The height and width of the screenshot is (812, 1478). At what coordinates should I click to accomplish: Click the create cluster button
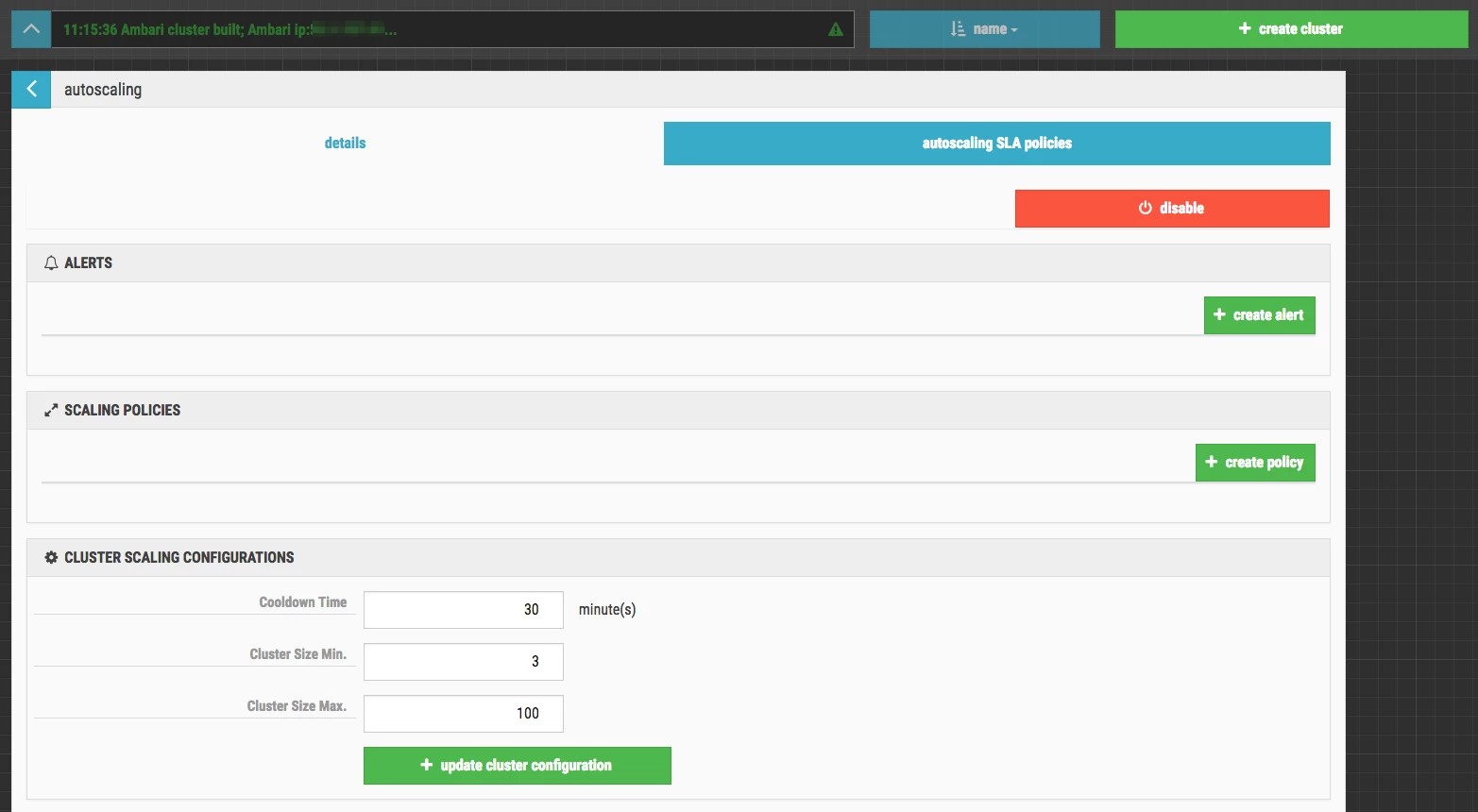tap(1291, 29)
